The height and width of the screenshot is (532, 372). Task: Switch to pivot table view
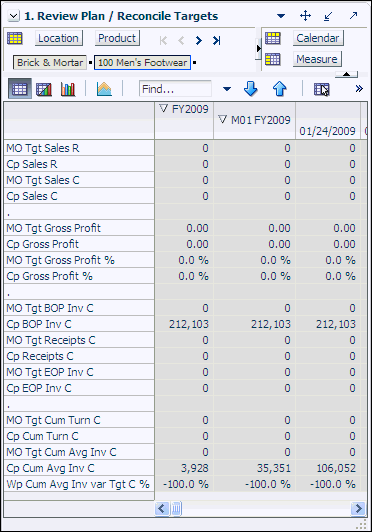pyautogui.click(x=20, y=89)
